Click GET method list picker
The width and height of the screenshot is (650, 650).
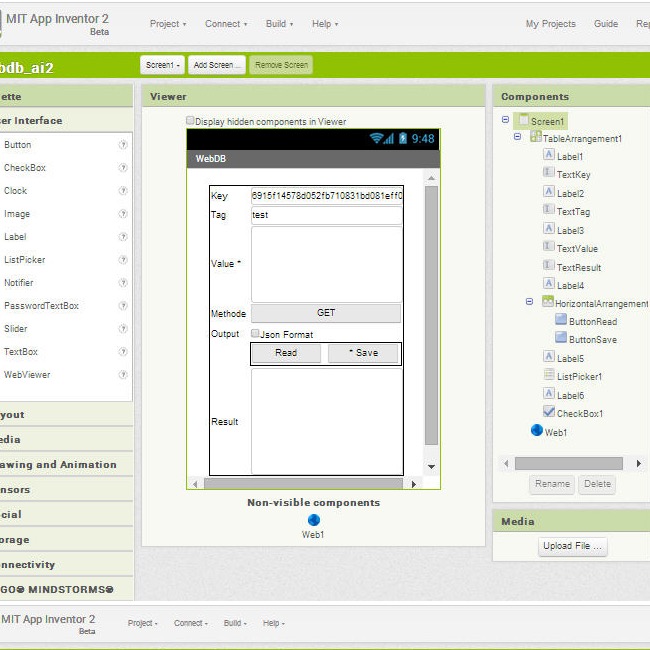(326, 313)
